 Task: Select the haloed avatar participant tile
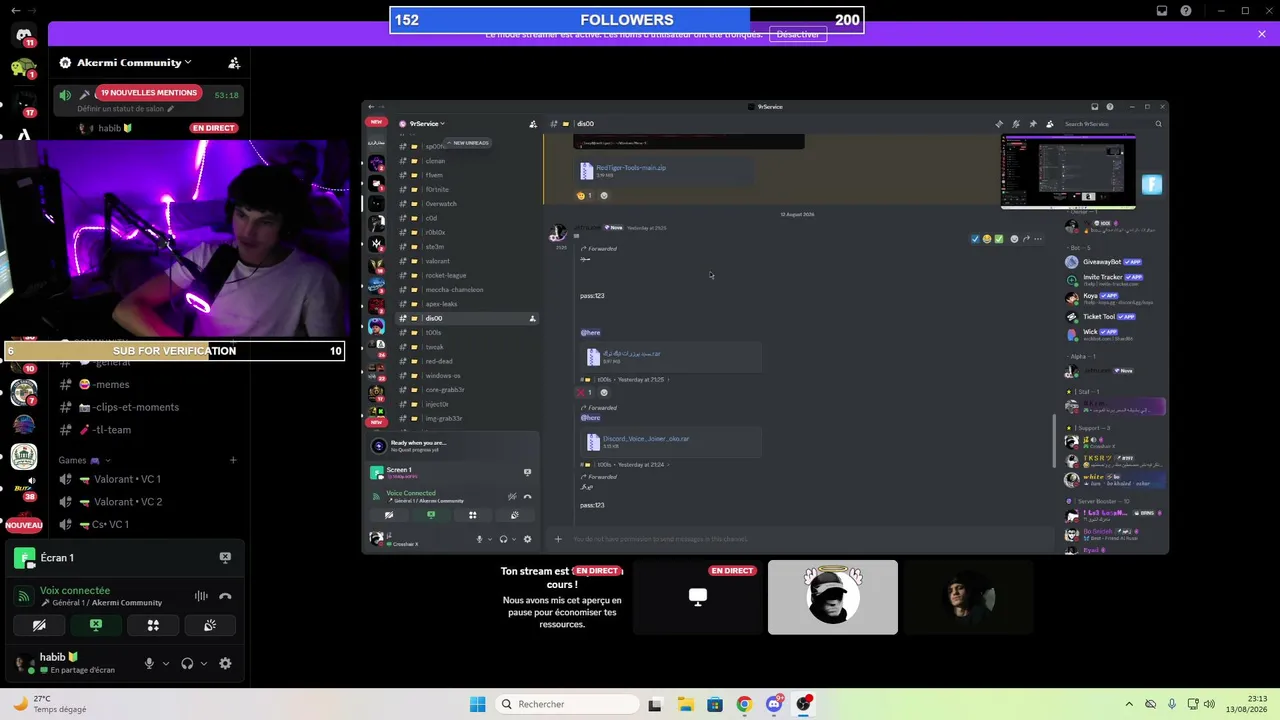(833, 597)
